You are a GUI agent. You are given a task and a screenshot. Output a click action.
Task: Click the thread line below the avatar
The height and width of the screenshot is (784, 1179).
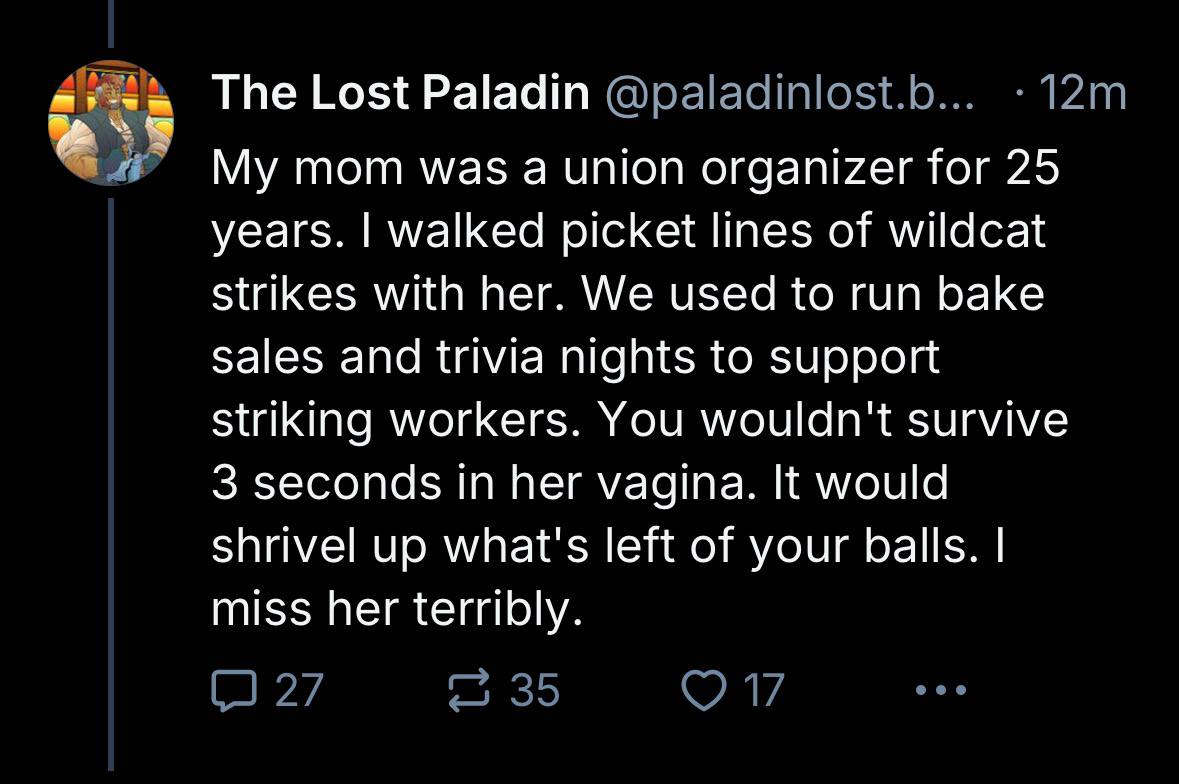111,480
